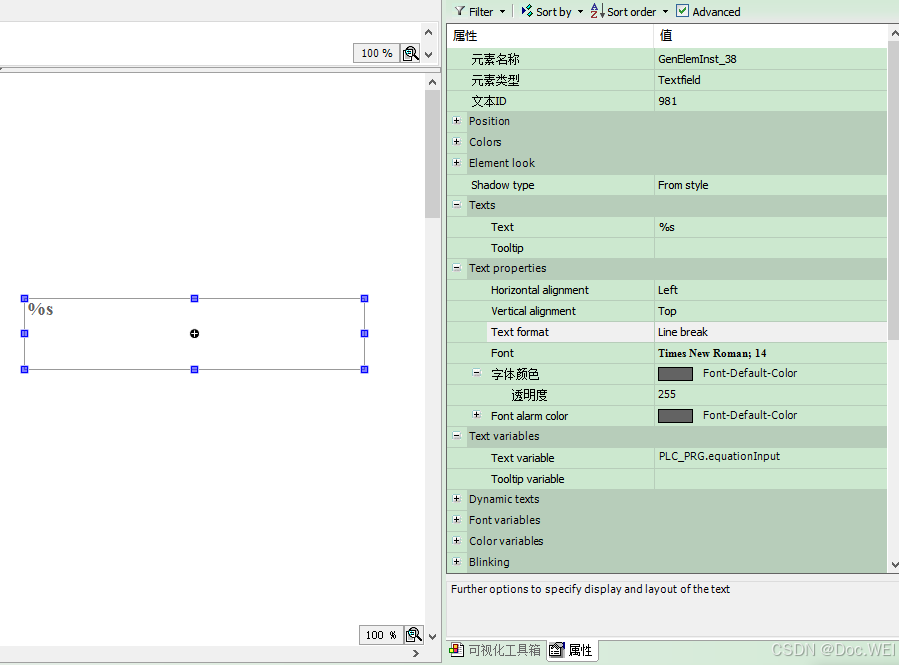Viewport: 899px width, 665px height.
Task: Select Horizontal alignment value Left
Action: [x=770, y=290]
